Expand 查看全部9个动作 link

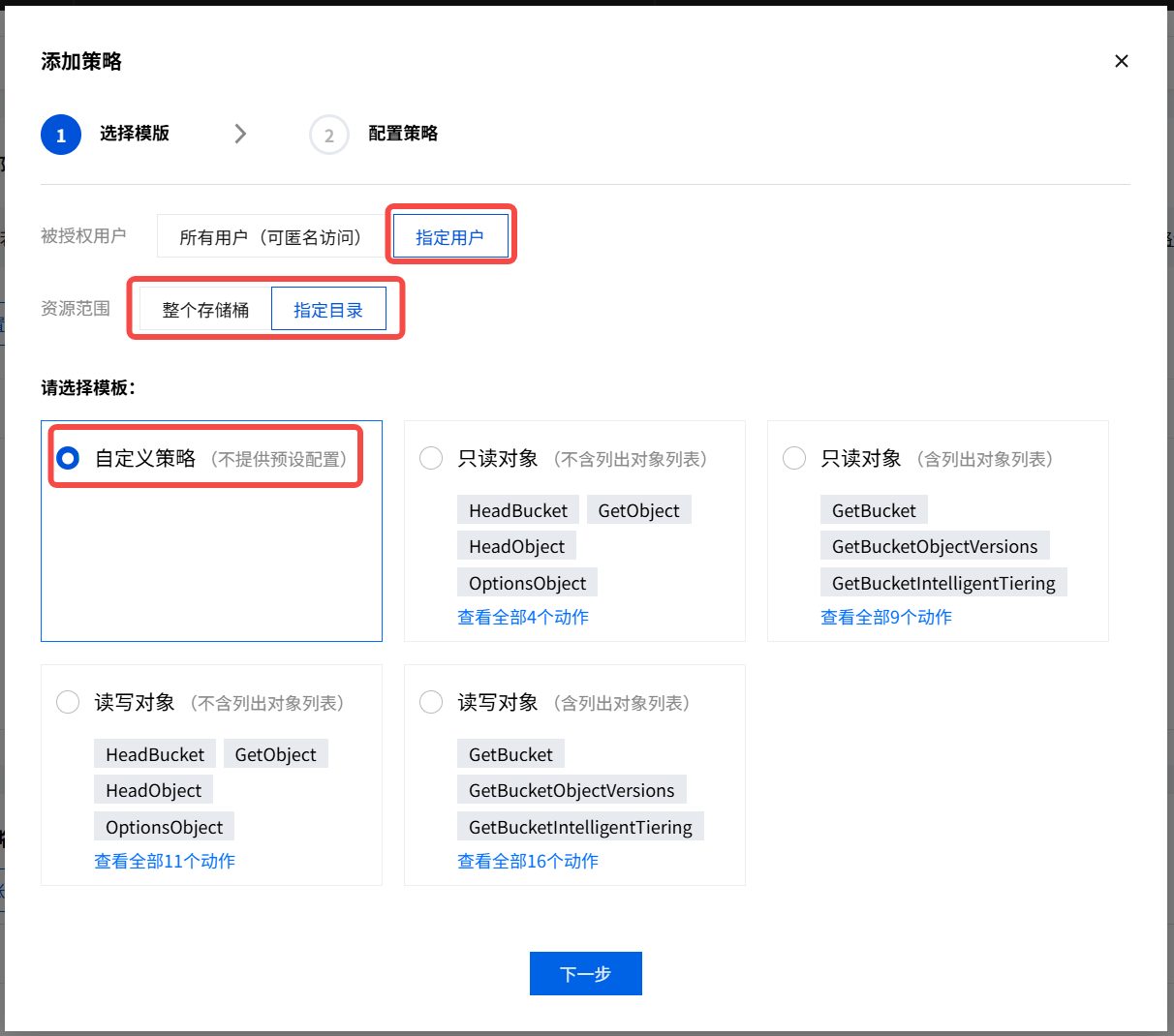886,617
